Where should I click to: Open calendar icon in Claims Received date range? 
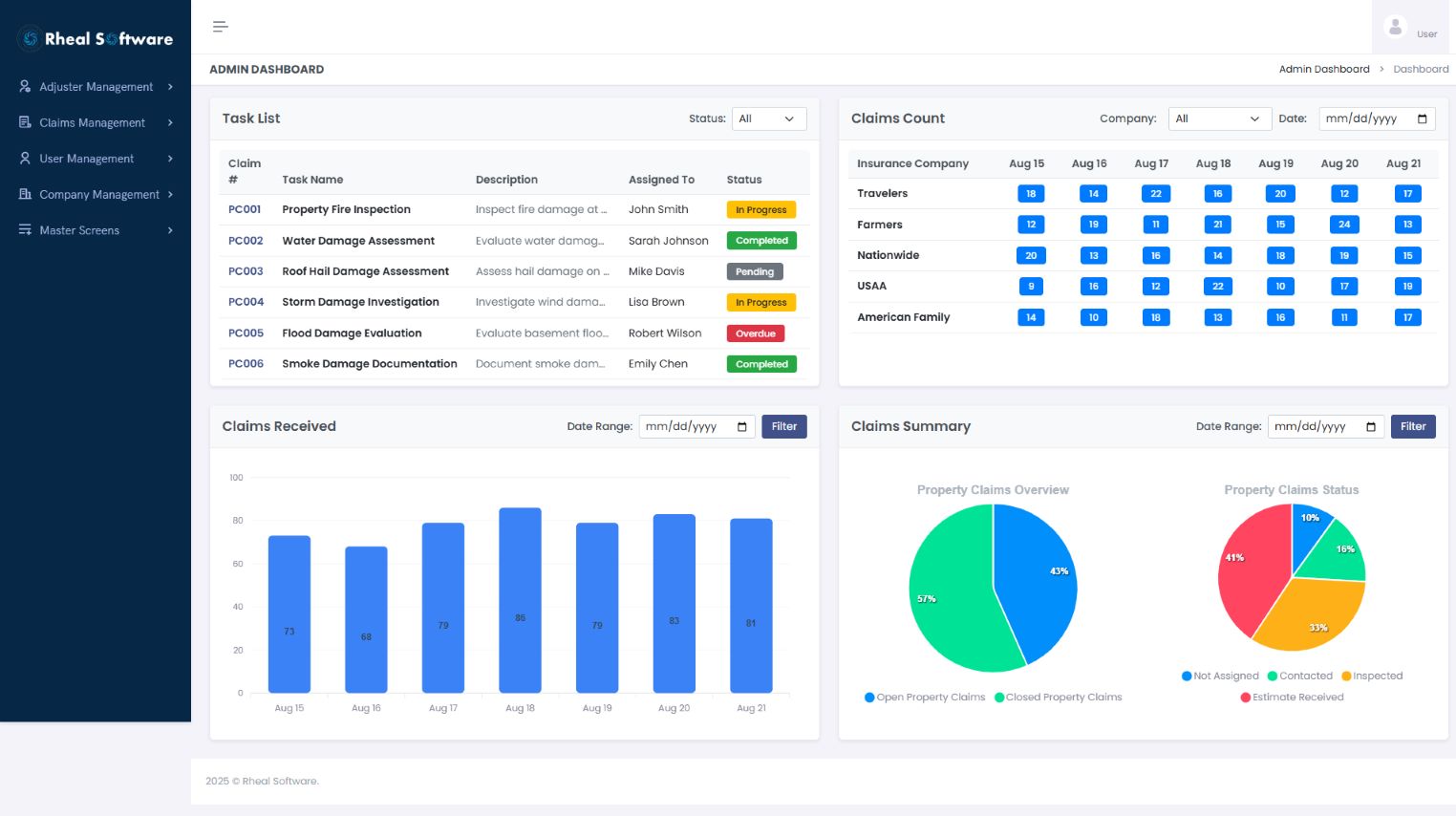[x=742, y=427]
